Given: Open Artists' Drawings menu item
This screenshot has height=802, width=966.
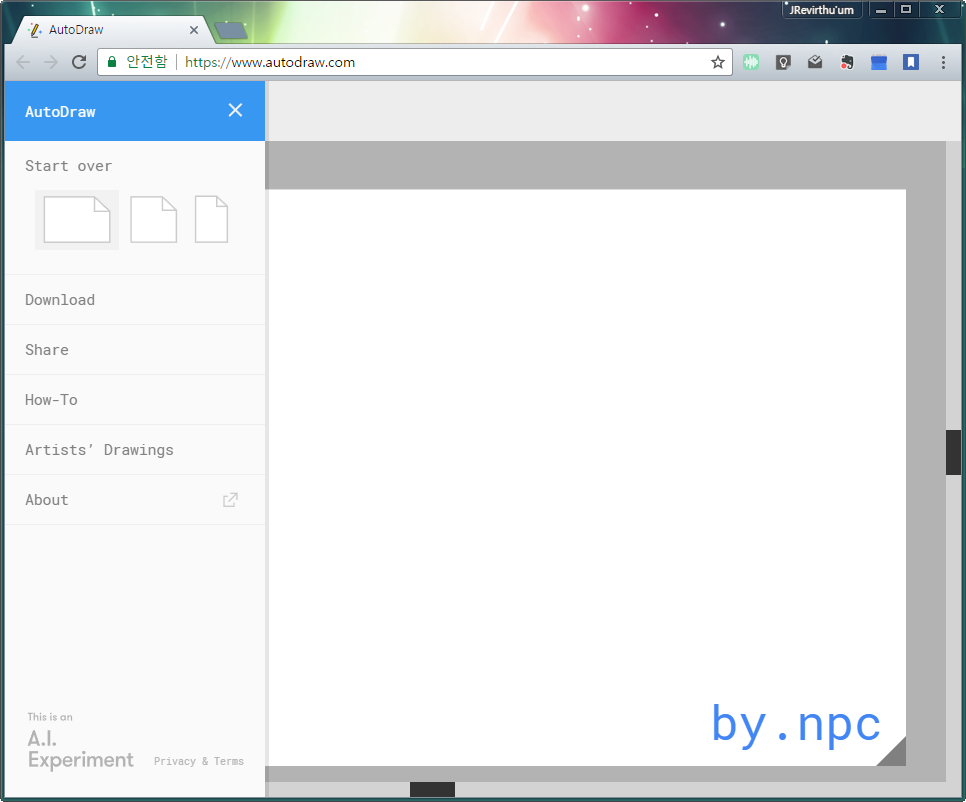Looking at the screenshot, I should point(135,450).
